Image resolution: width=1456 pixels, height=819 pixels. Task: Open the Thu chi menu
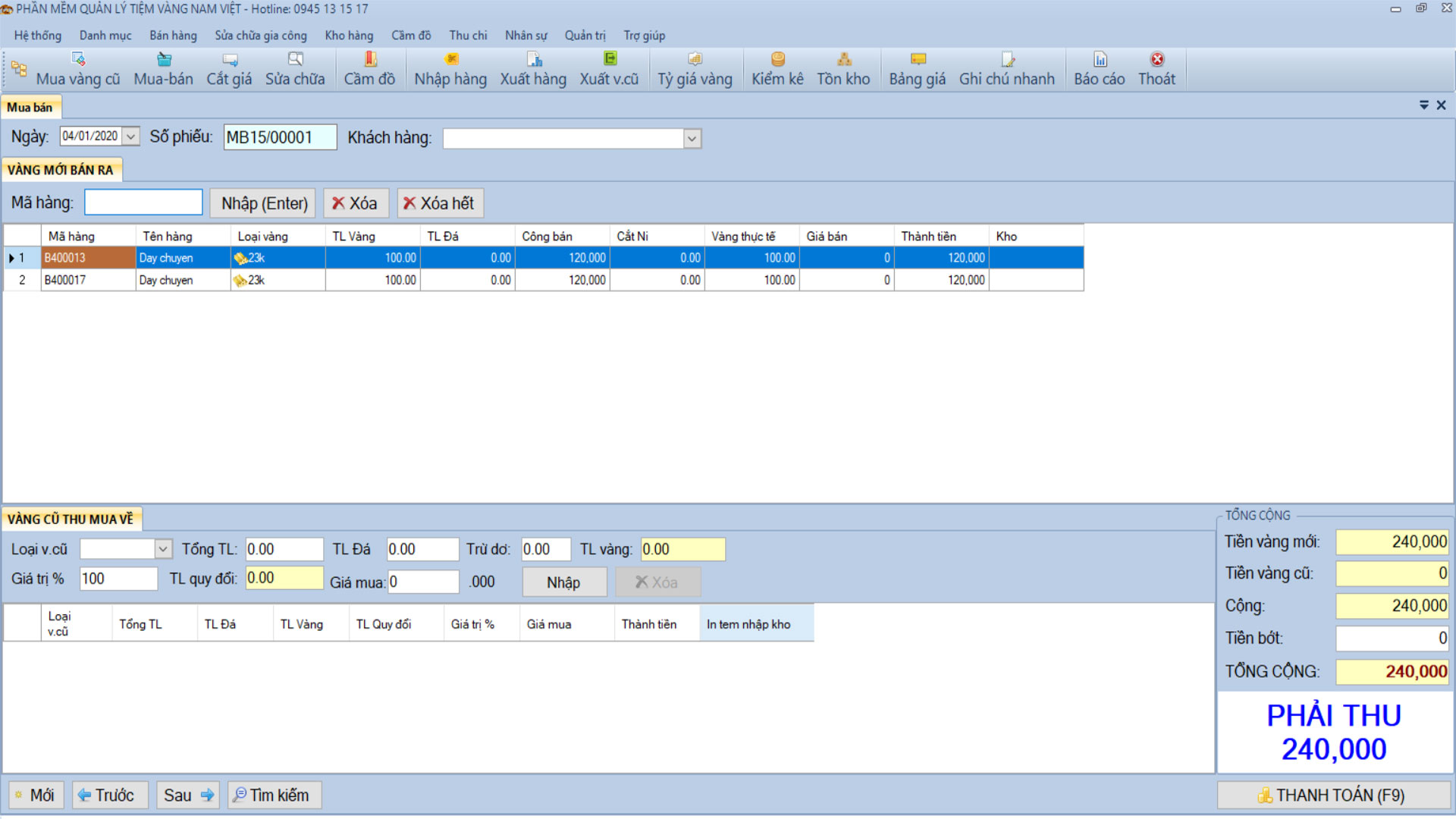pyautogui.click(x=468, y=36)
